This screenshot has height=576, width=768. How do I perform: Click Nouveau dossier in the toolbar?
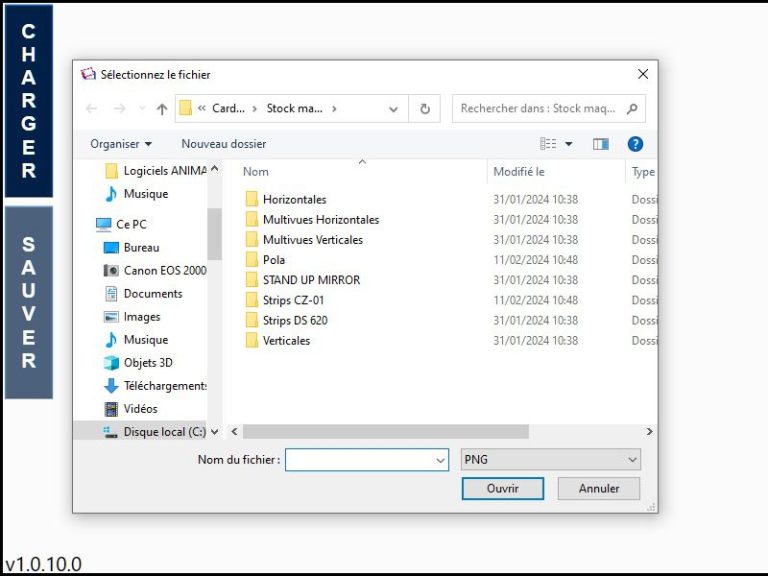pyautogui.click(x=223, y=144)
